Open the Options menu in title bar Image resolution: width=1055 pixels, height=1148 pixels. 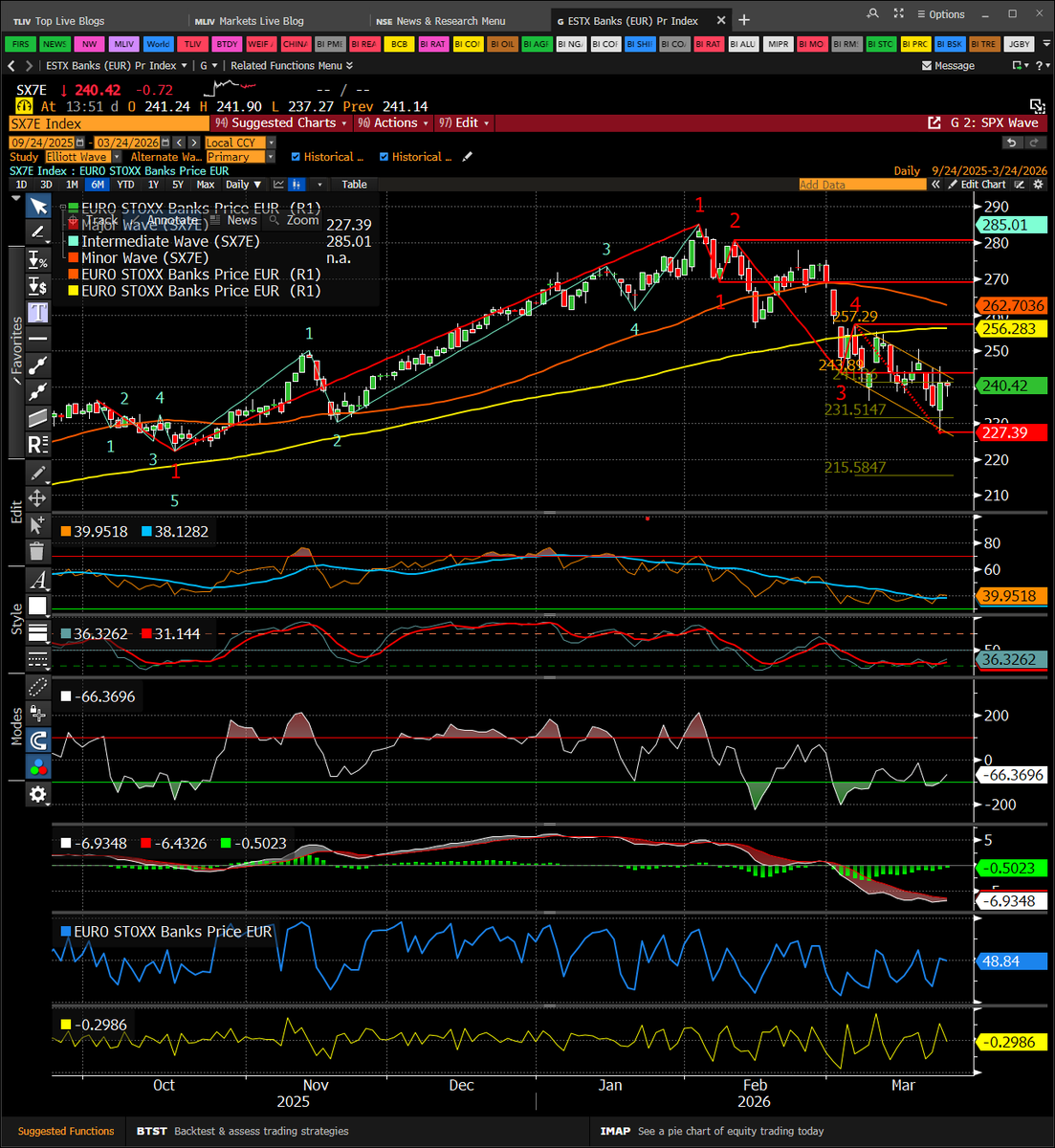(x=940, y=14)
